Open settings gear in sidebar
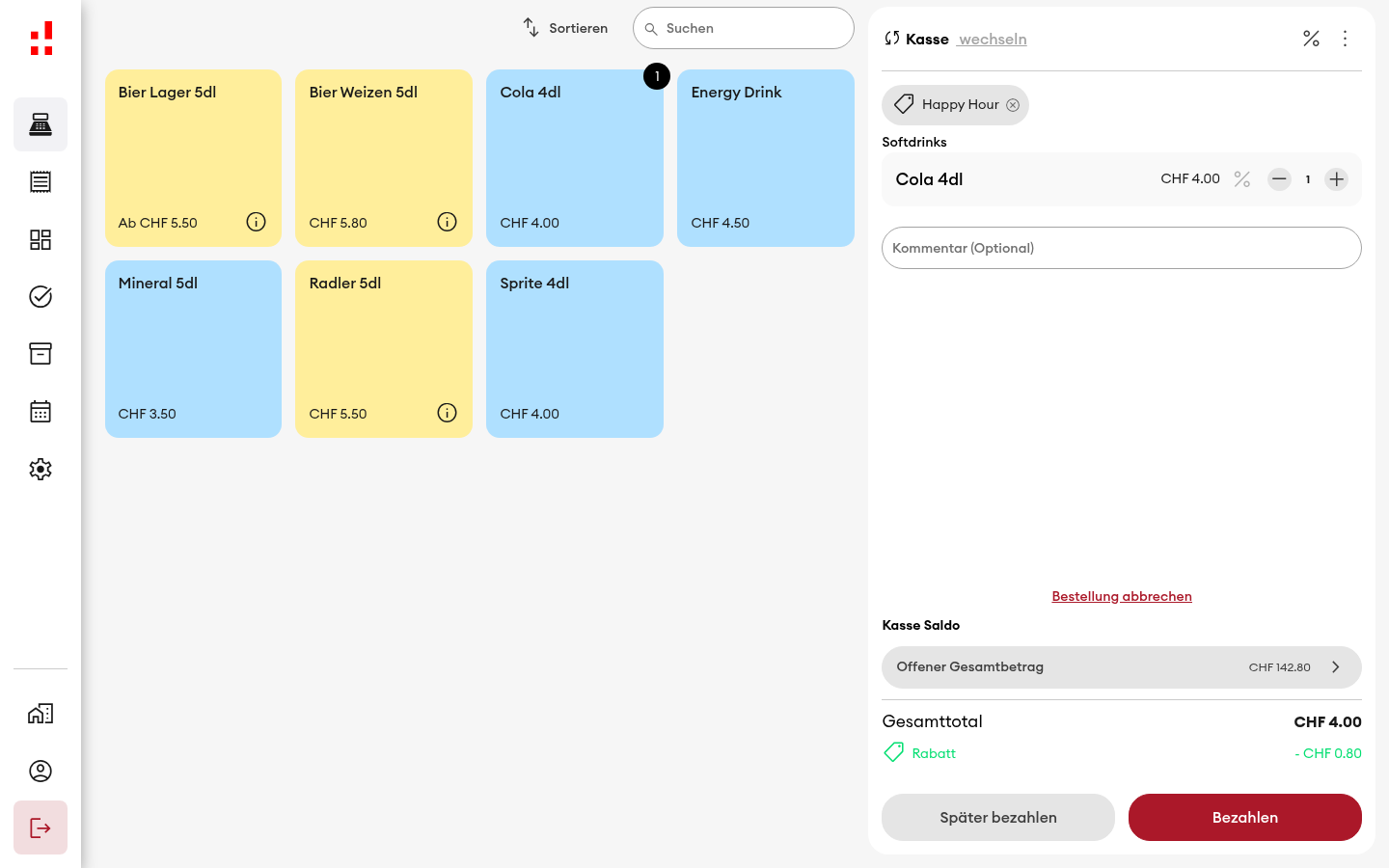The width and height of the screenshot is (1389, 868). click(41, 470)
